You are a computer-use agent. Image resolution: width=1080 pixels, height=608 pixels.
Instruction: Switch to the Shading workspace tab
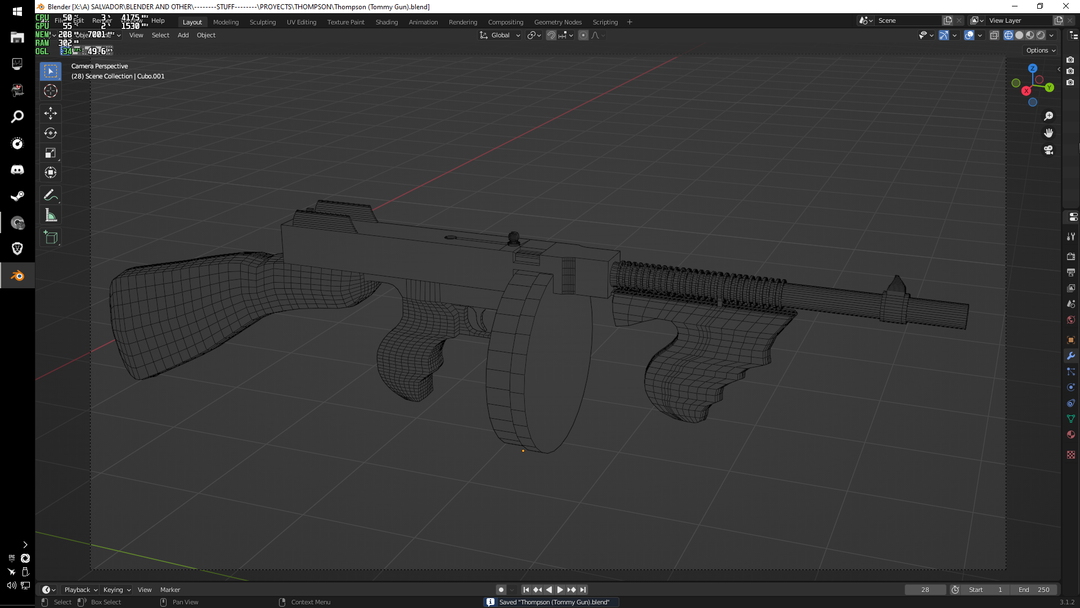click(387, 21)
